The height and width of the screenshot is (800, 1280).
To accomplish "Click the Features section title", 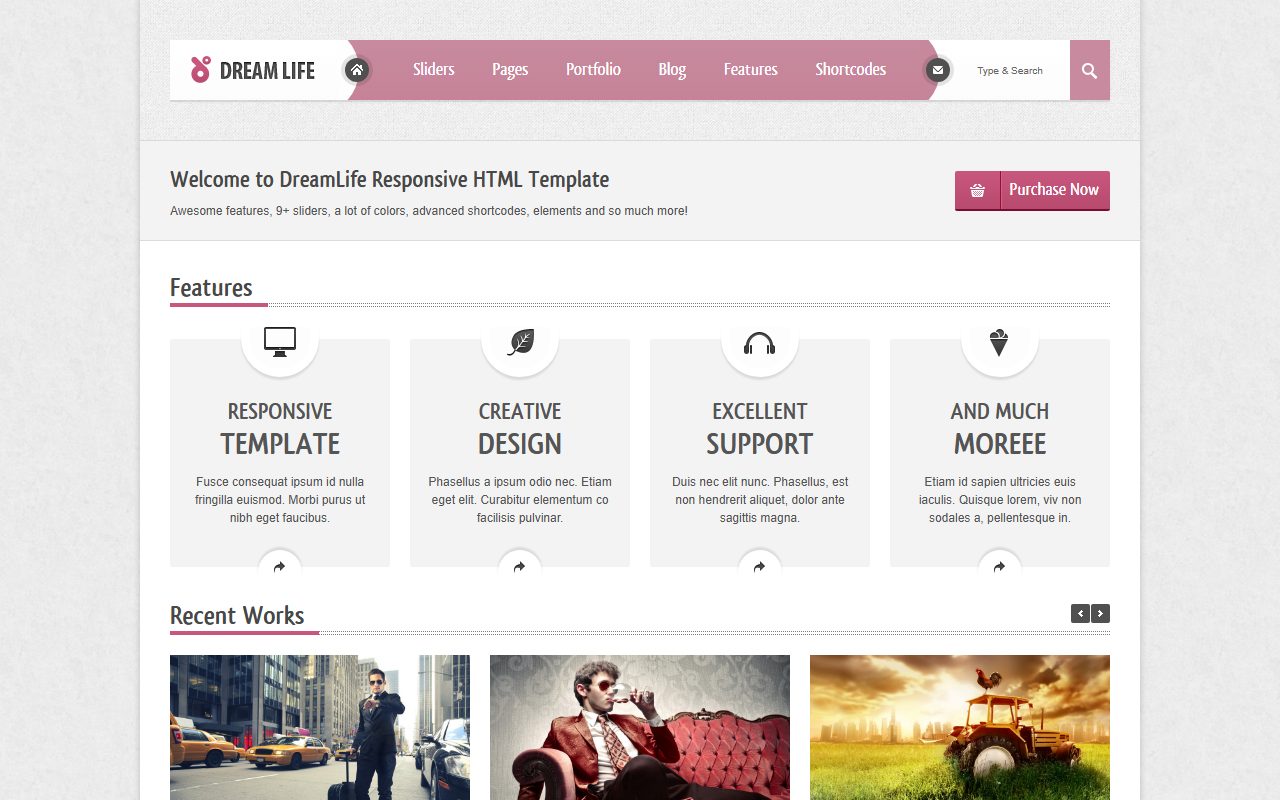I will (x=211, y=288).
